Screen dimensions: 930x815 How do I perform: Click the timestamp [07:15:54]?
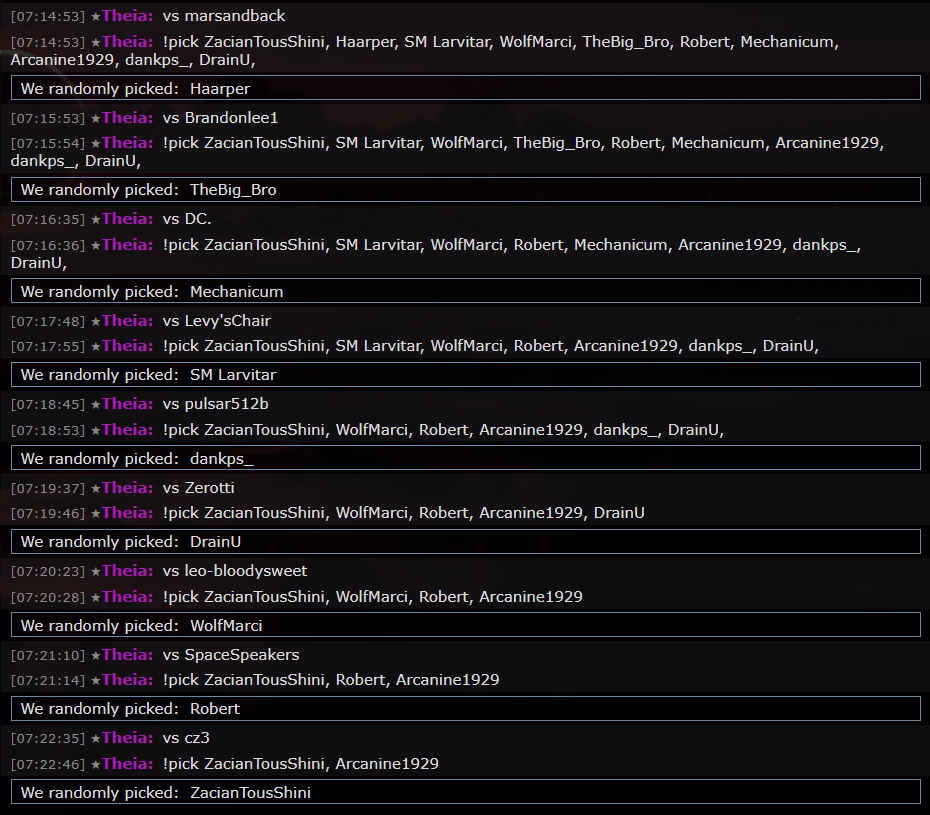[x=48, y=144]
